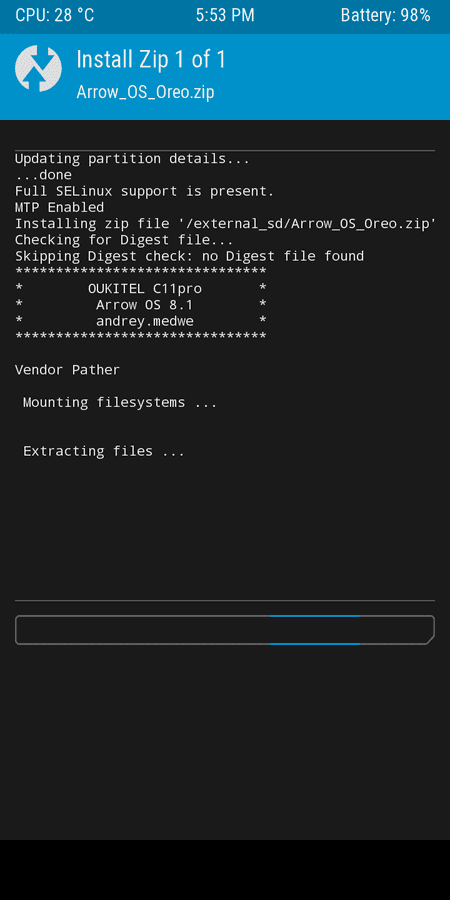Tap the CPU: 28 °C temperature readout
This screenshot has height=900, width=450.
tap(55, 15)
